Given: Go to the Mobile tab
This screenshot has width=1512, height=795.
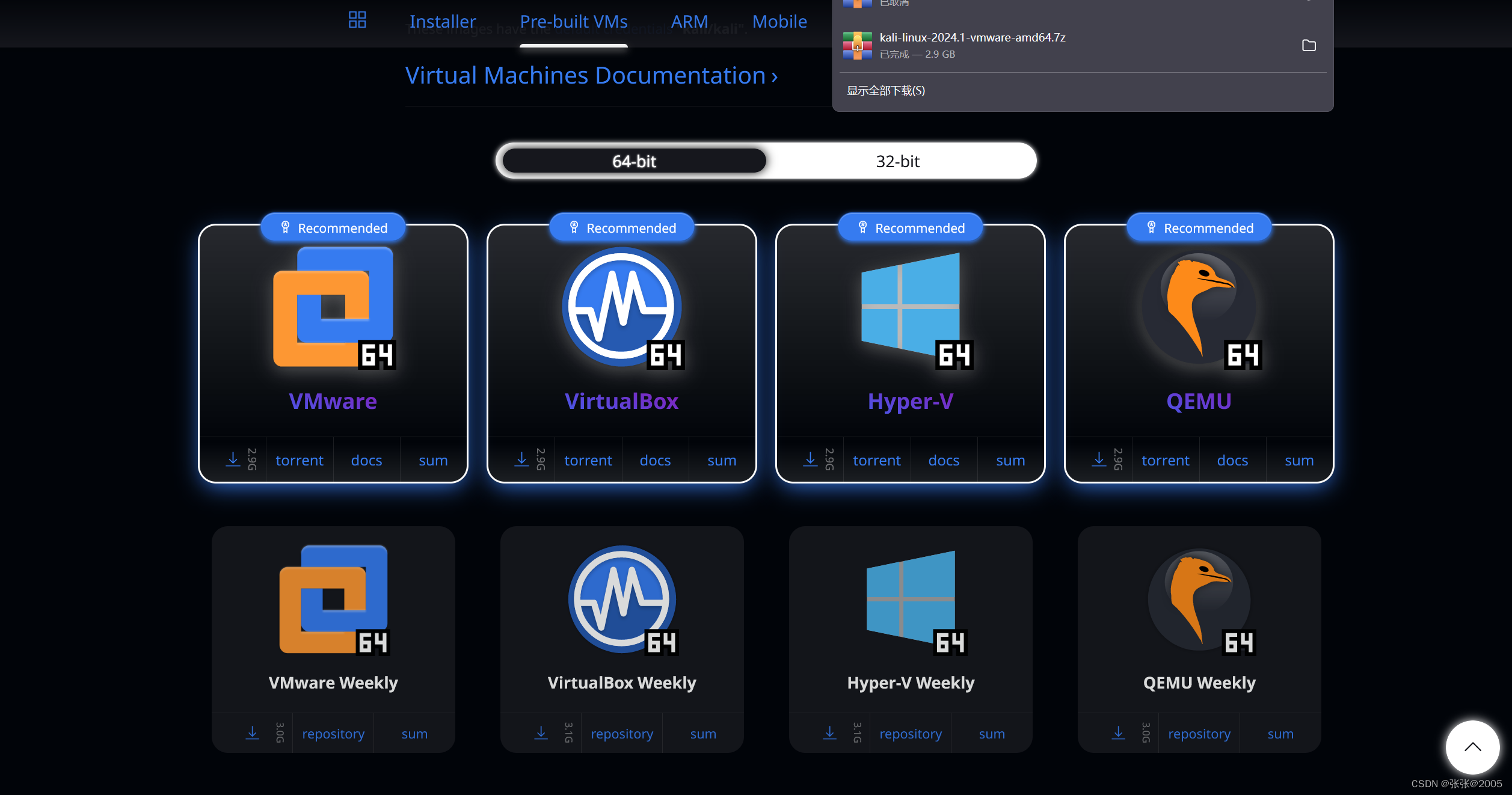Looking at the screenshot, I should tap(779, 22).
